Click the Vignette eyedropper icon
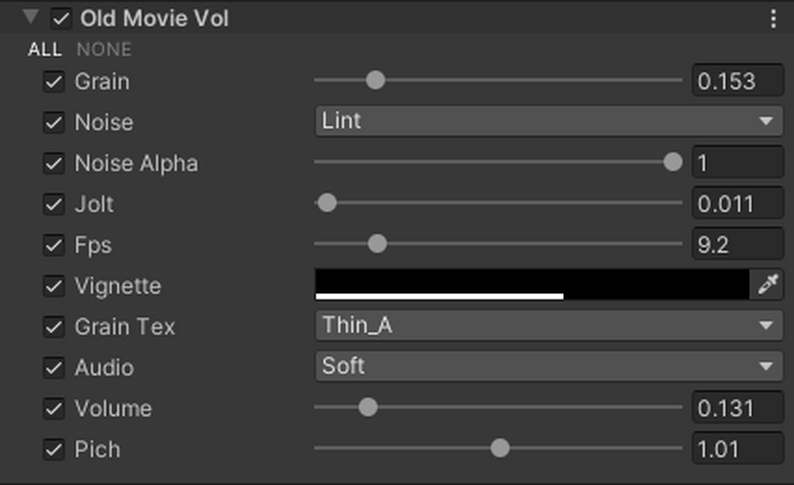The height and width of the screenshot is (485, 794). tap(767, 285)
